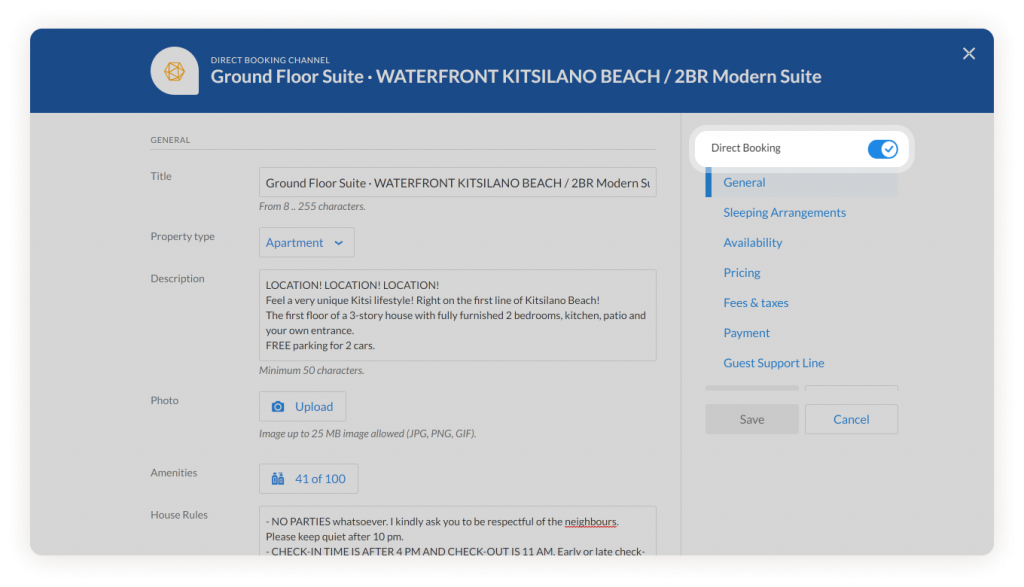Open the Availability section
This screenshot has height=587, width=1024.
click(752, 243)
